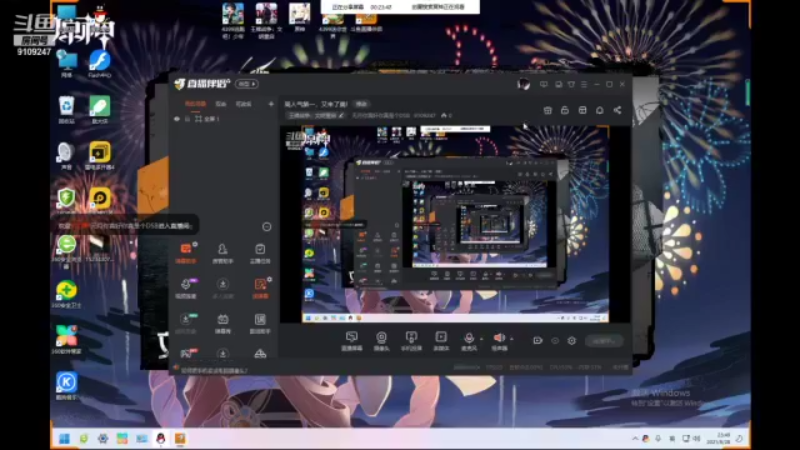The image size is (800, 450).
Task: Open the blue K desktop shortcut
Action: [x=66, y=385]
